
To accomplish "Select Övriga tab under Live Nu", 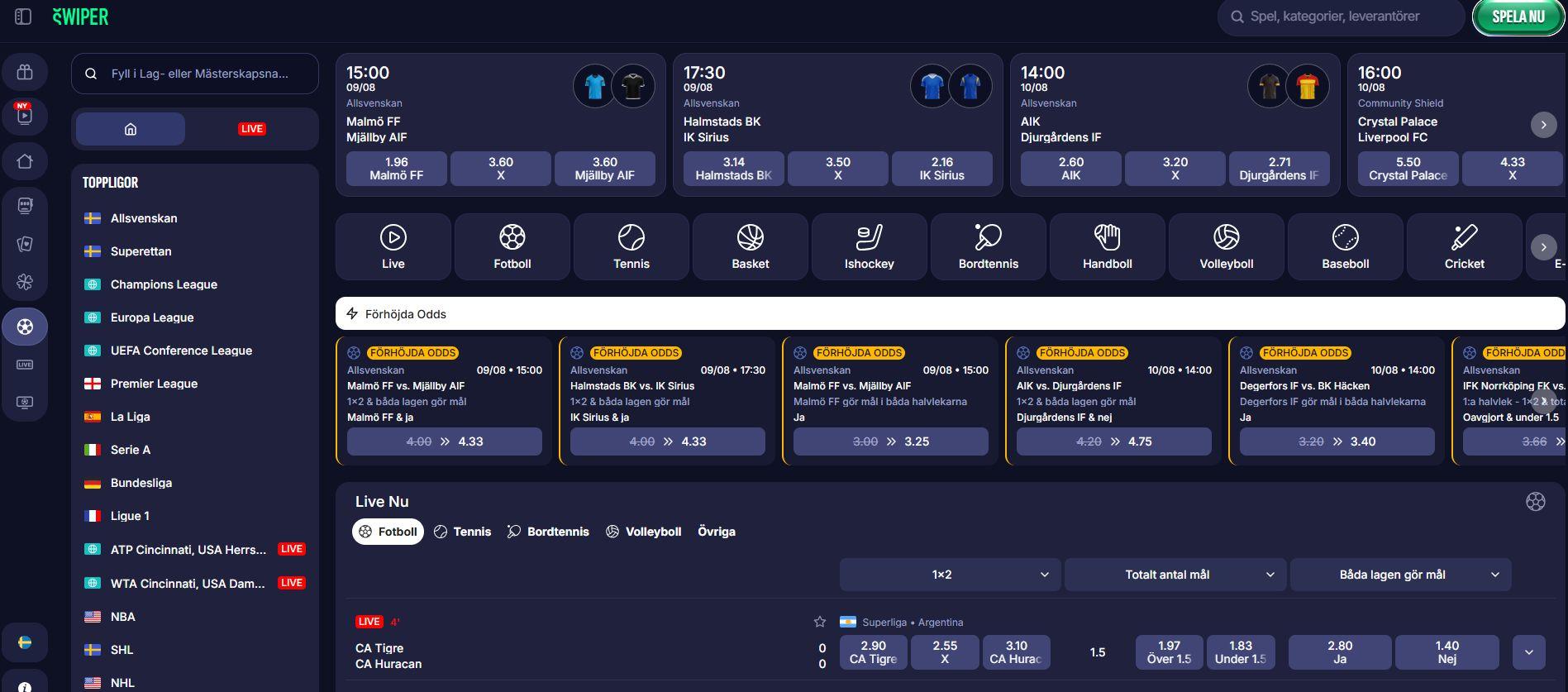I will pos(717,532).
